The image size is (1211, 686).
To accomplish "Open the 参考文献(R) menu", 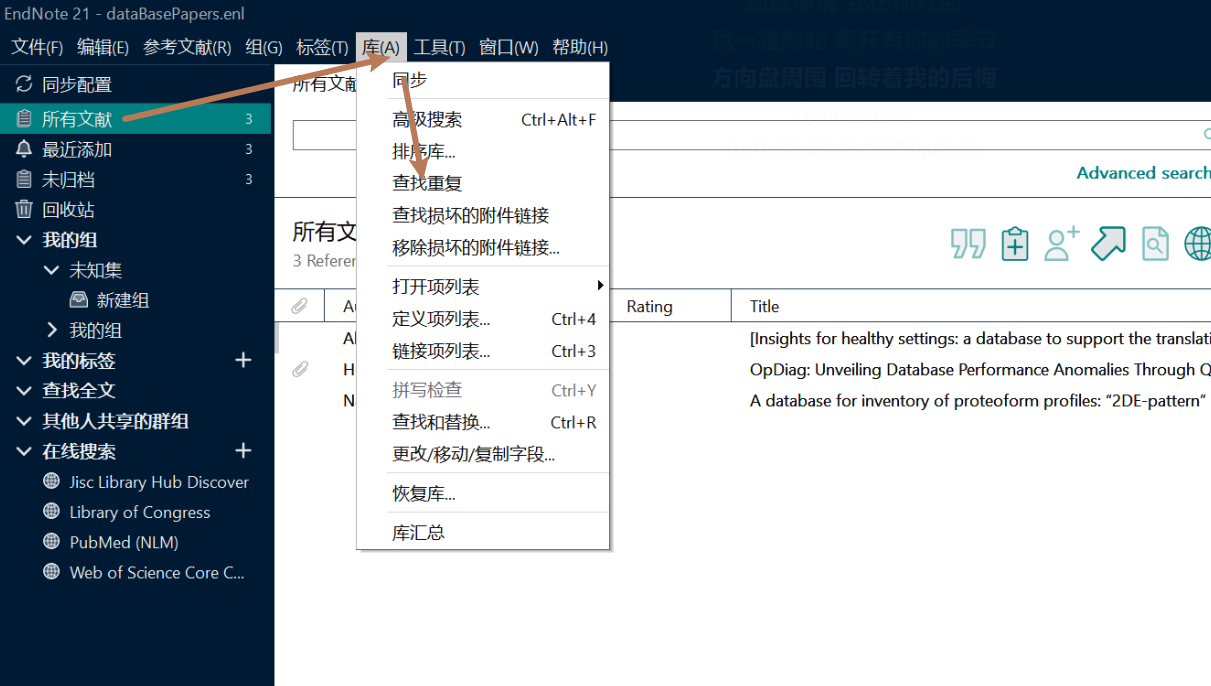I will [x=187, y=47].
